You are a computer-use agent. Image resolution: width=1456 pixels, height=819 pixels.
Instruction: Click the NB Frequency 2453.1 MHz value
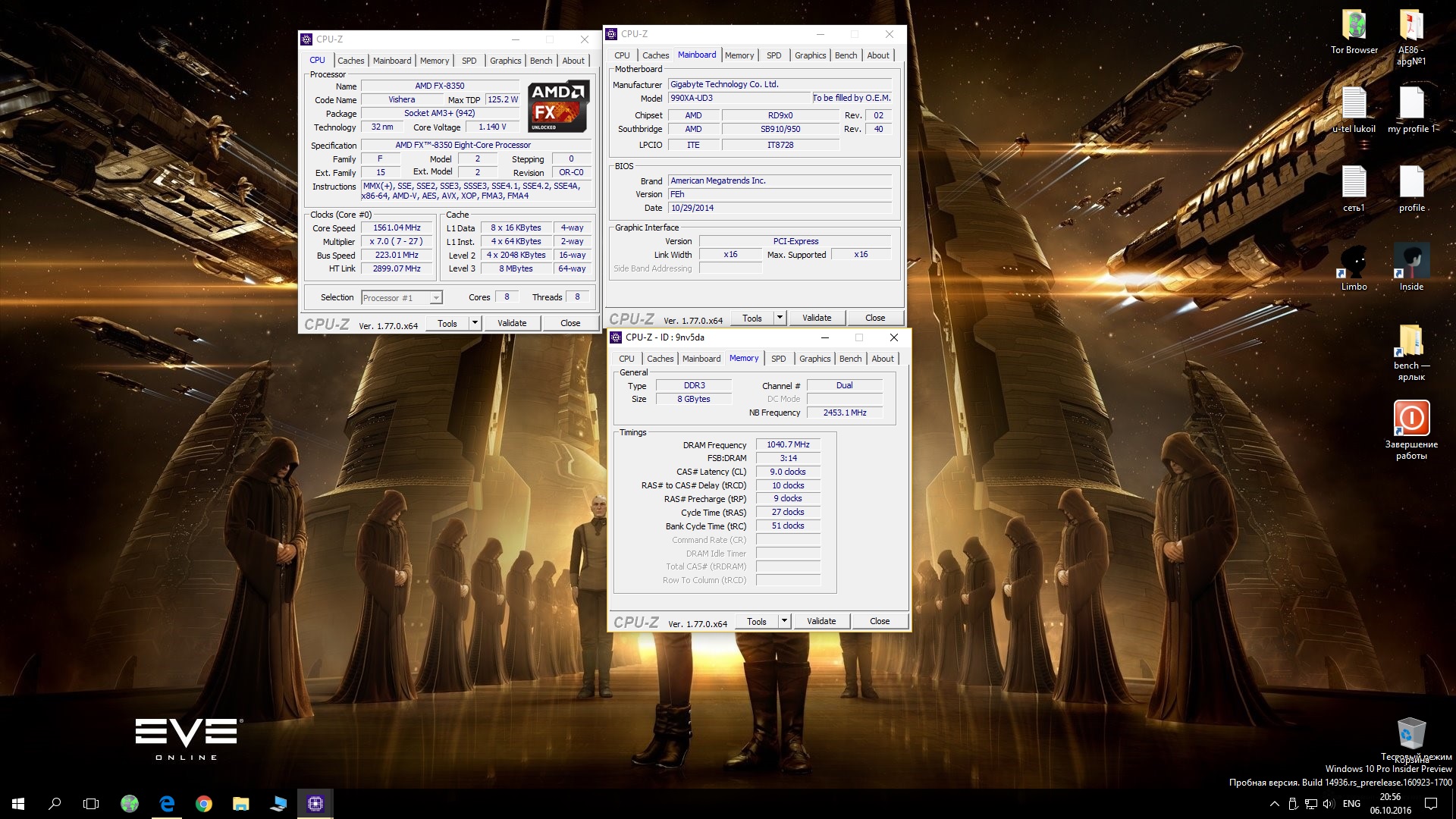pyautogui.click(x=845, y=413)
